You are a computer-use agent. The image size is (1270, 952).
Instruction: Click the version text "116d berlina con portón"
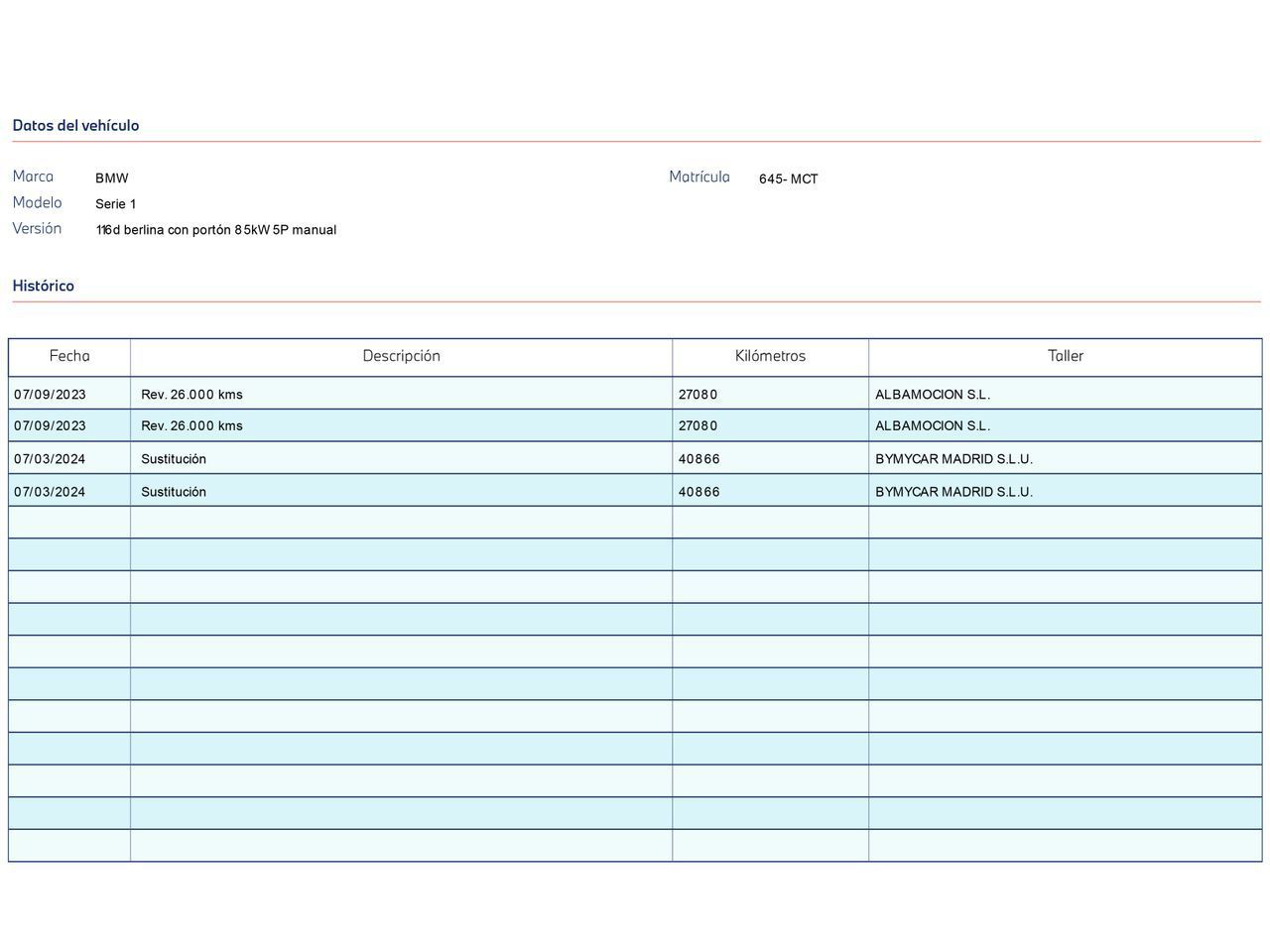point(164,230)
